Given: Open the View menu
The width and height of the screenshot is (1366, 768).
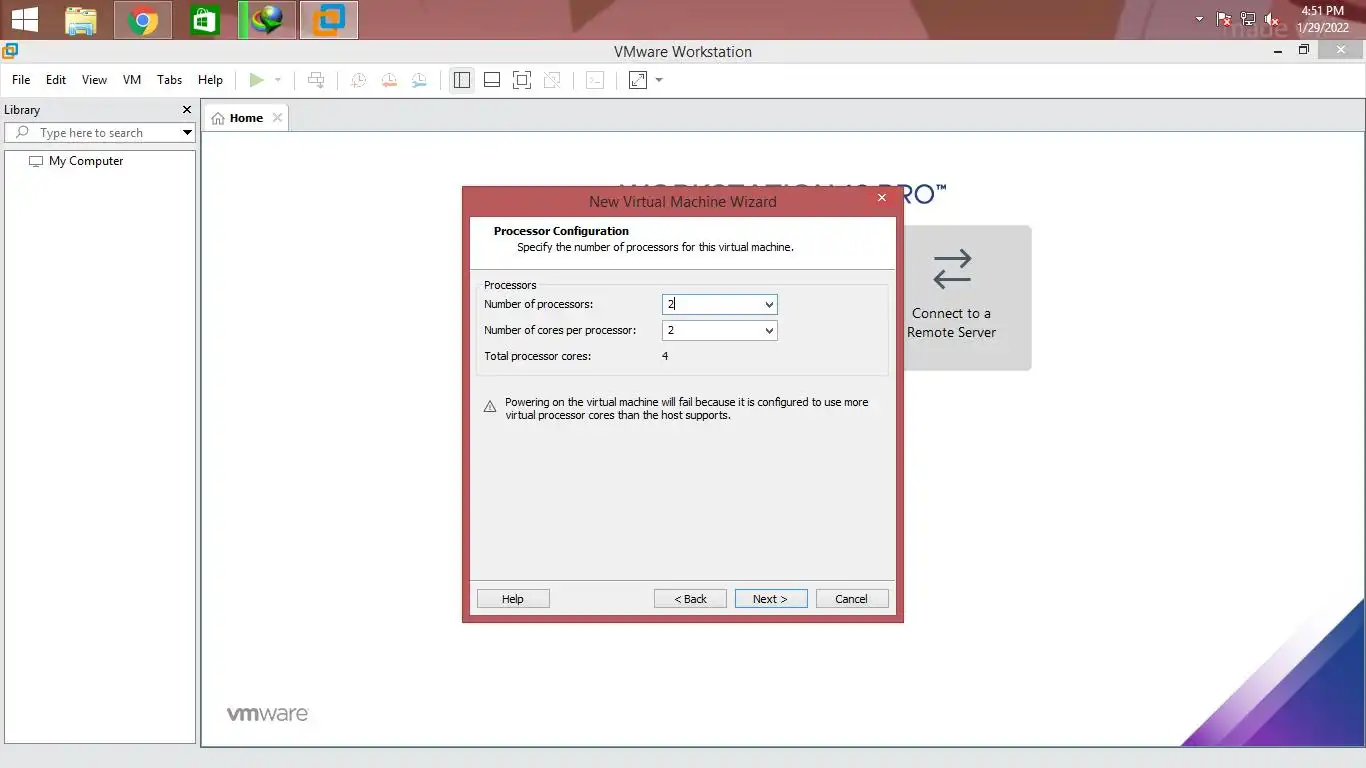Looking at the screenshot, I should pyautogui.click(x=94, y=80).
